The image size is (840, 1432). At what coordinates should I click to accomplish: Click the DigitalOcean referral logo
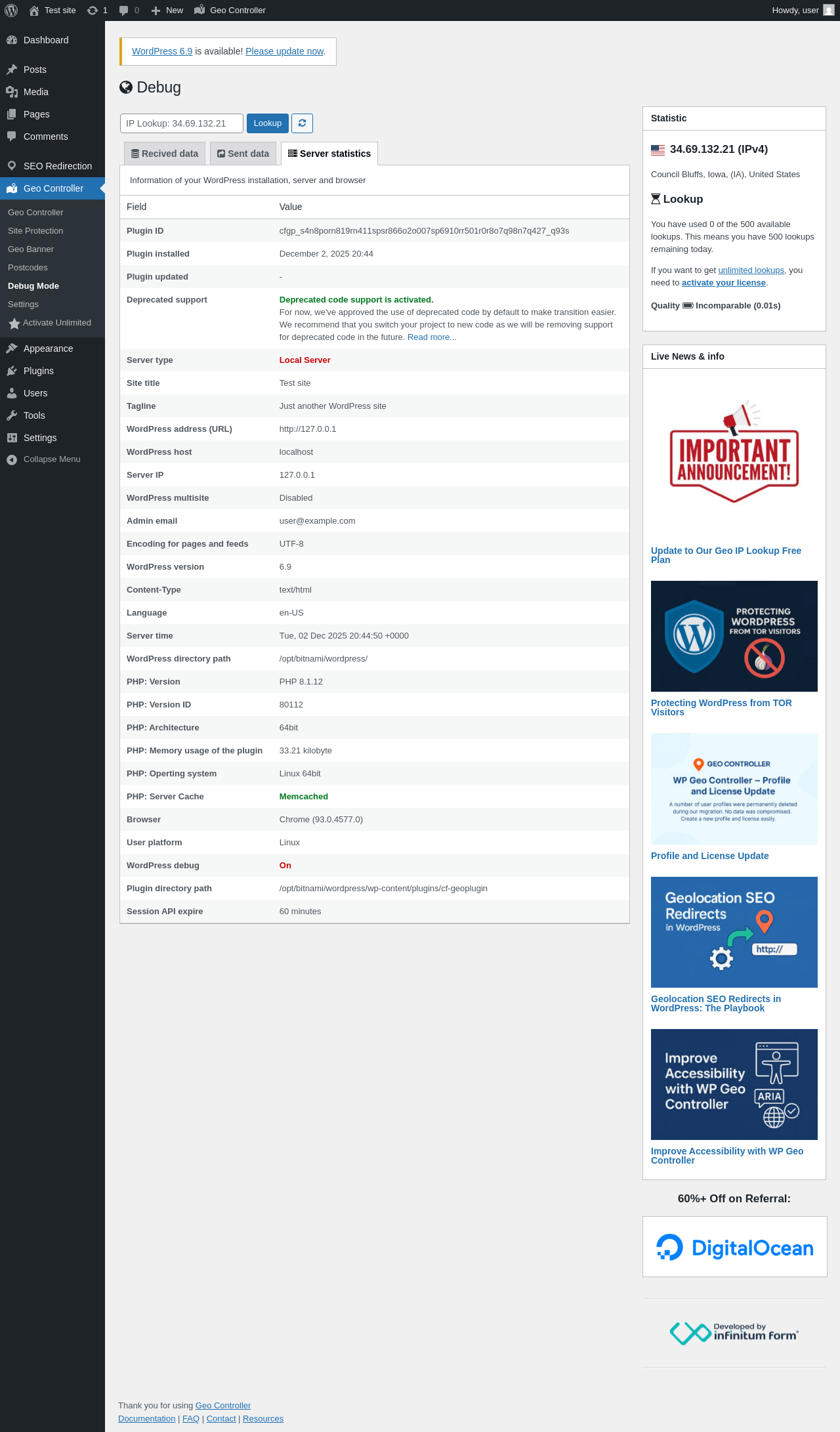pyautogui.click(x=734, y=1248)
